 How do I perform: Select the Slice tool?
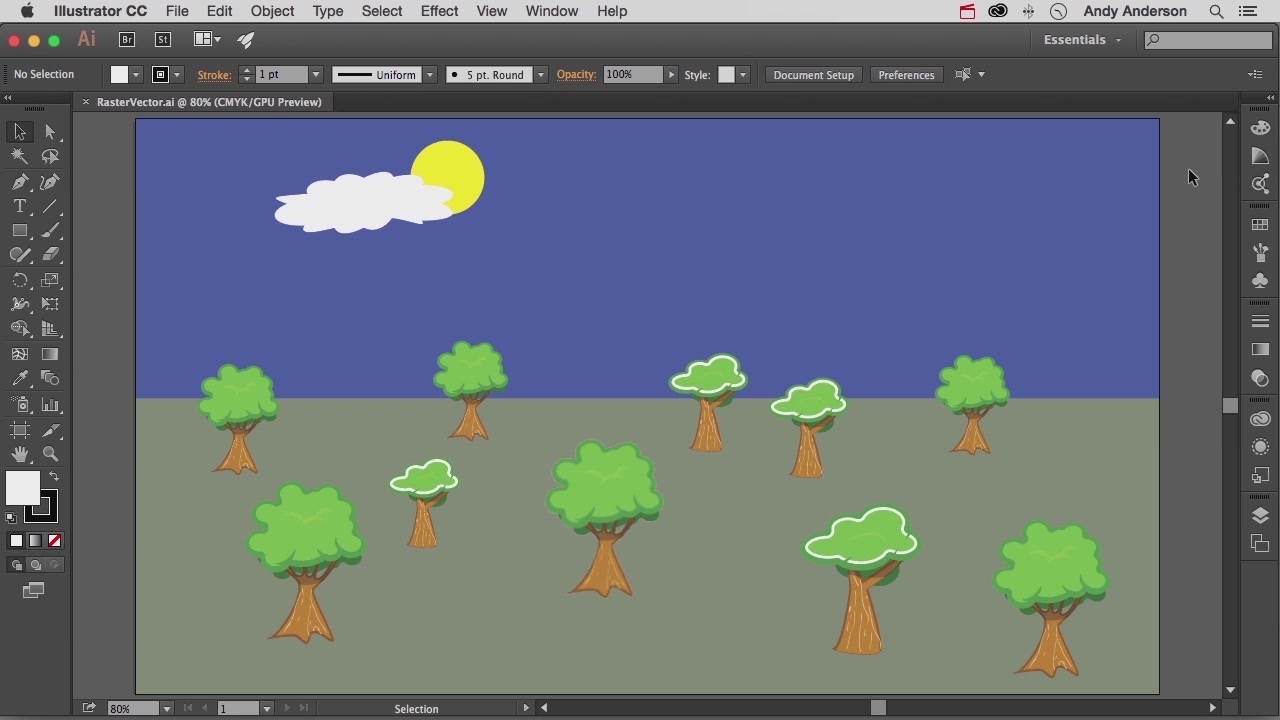click(x=50, y=430)
